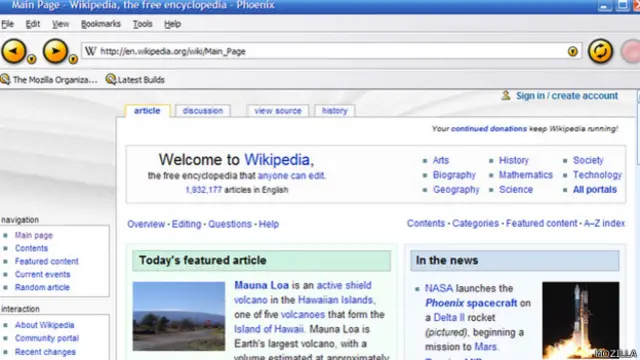Open the Edit menu
640x360 pixels.
(x=33, y=24)
